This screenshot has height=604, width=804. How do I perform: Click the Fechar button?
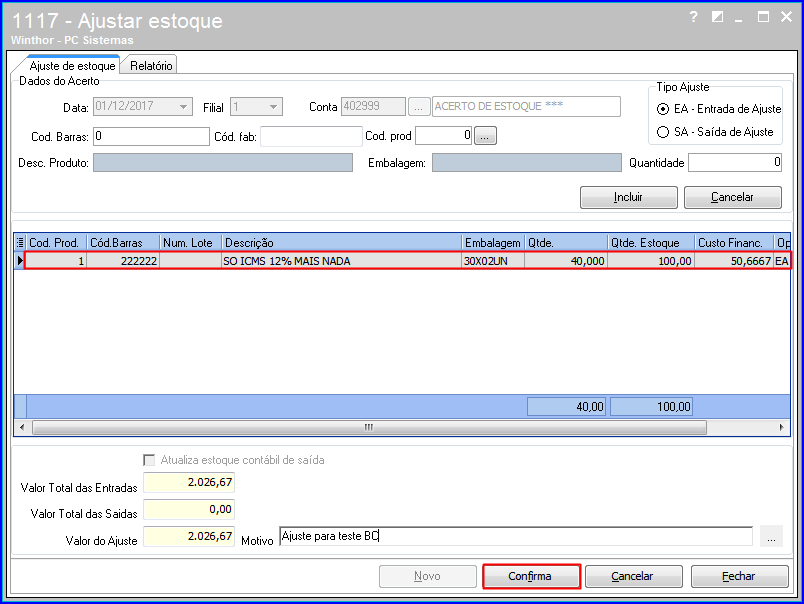[739, 576]
